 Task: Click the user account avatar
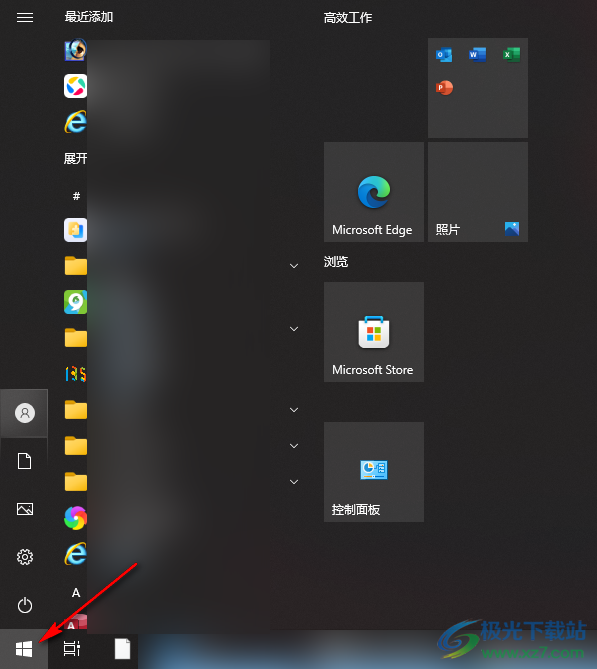(25, 413)
